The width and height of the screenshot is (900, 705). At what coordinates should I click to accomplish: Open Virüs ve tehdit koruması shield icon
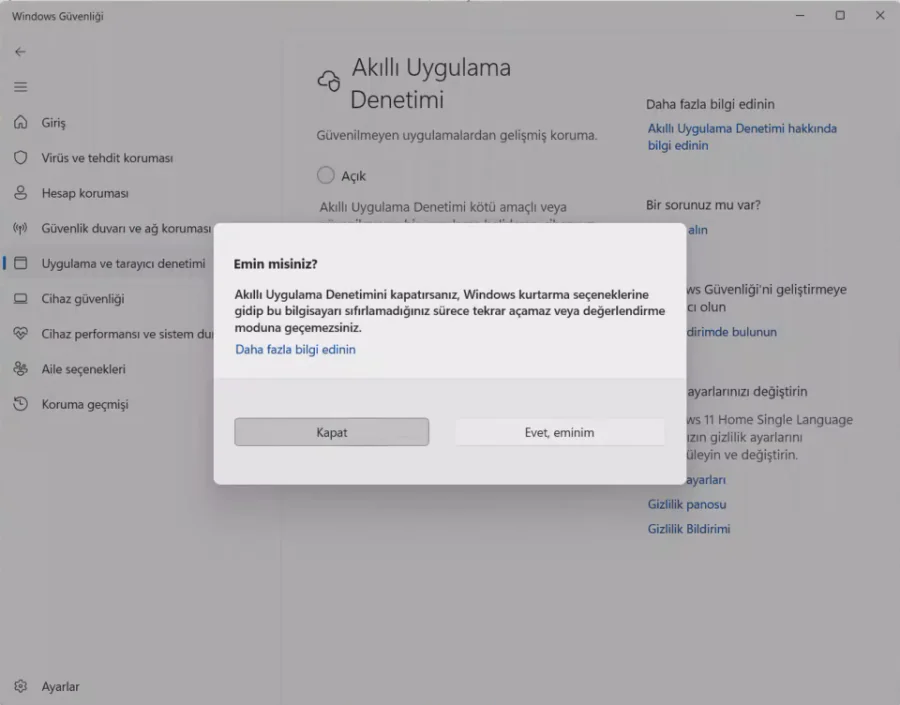[x=22, y=157]
